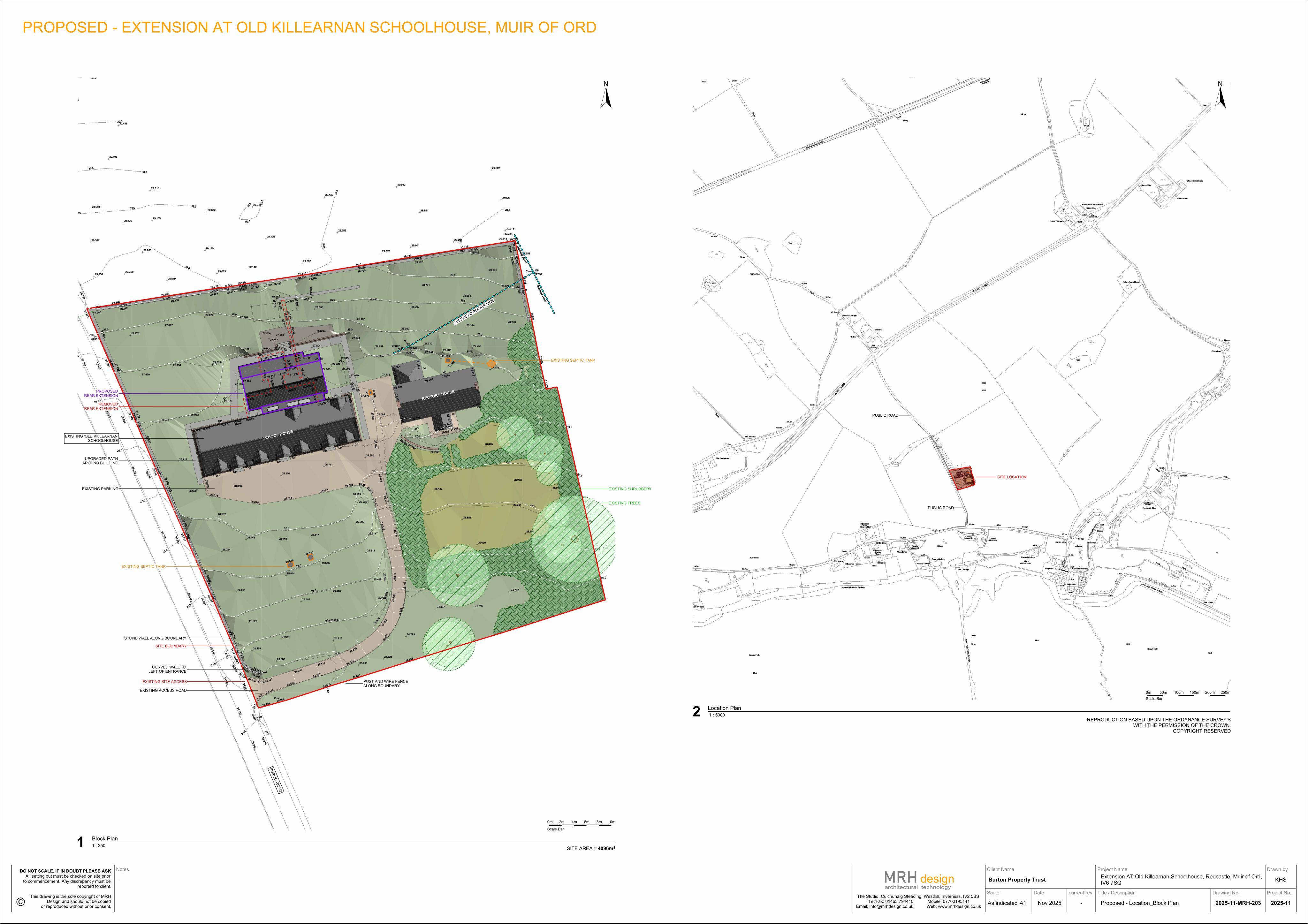This screenshot has width=1308, height=924.
Task: Click the green 'EXISTING TREES' label
Action: pos(624,503)
